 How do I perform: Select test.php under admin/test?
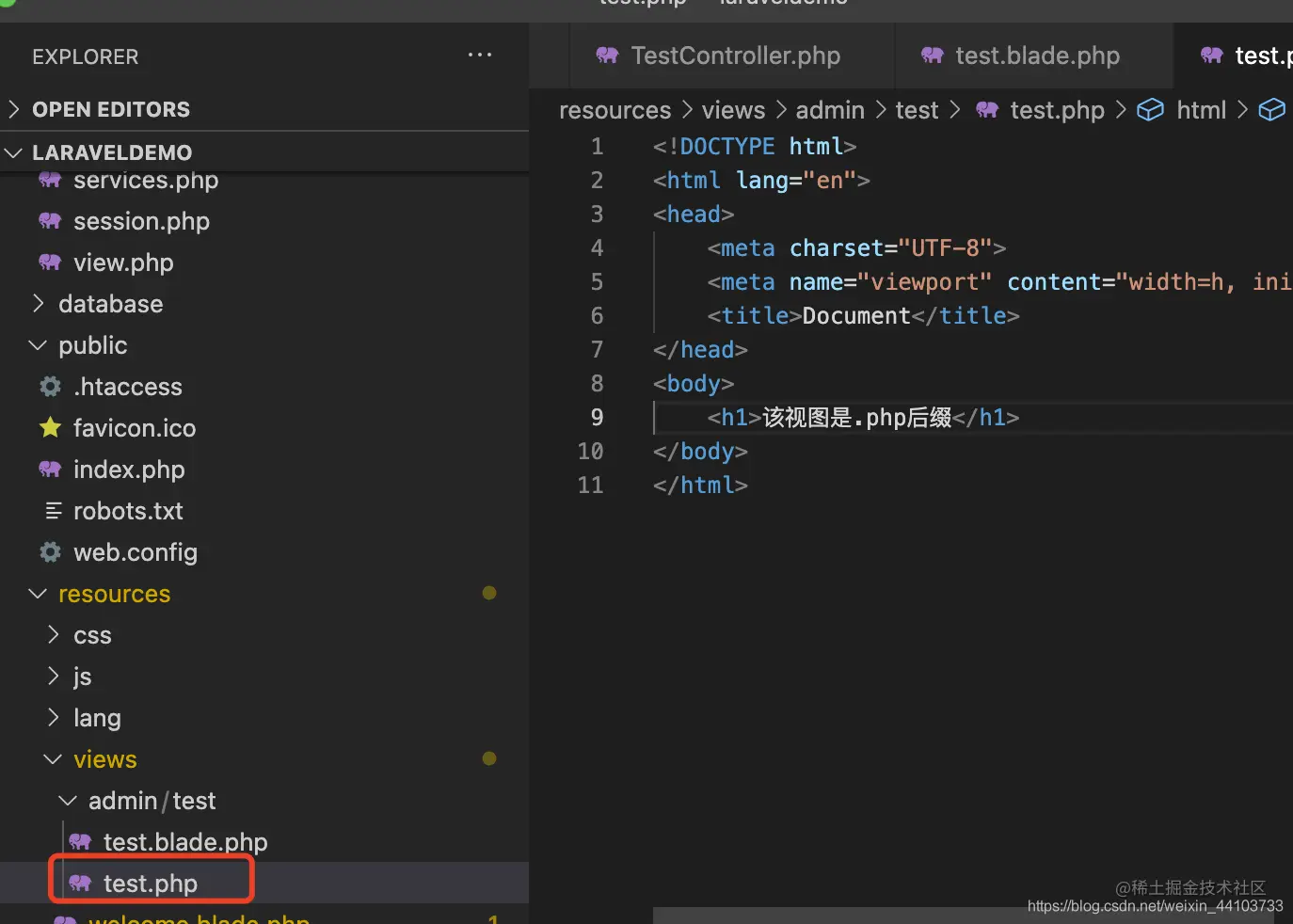[151, 884]
